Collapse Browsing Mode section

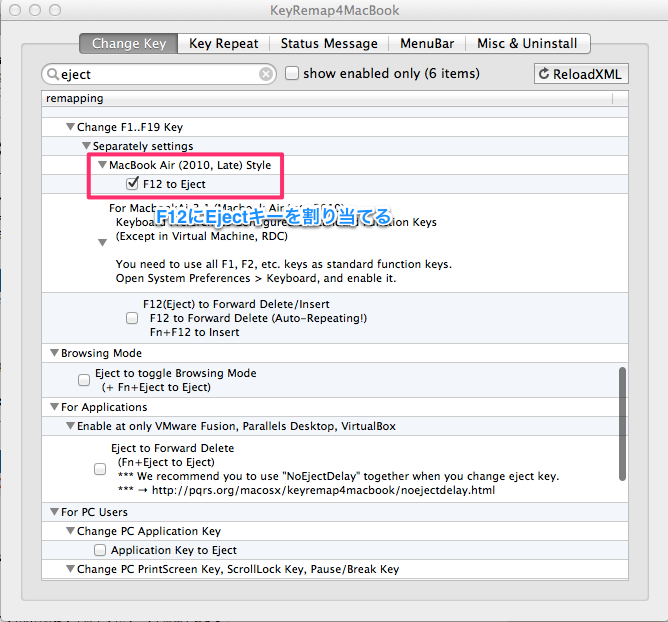pos(54,353)
